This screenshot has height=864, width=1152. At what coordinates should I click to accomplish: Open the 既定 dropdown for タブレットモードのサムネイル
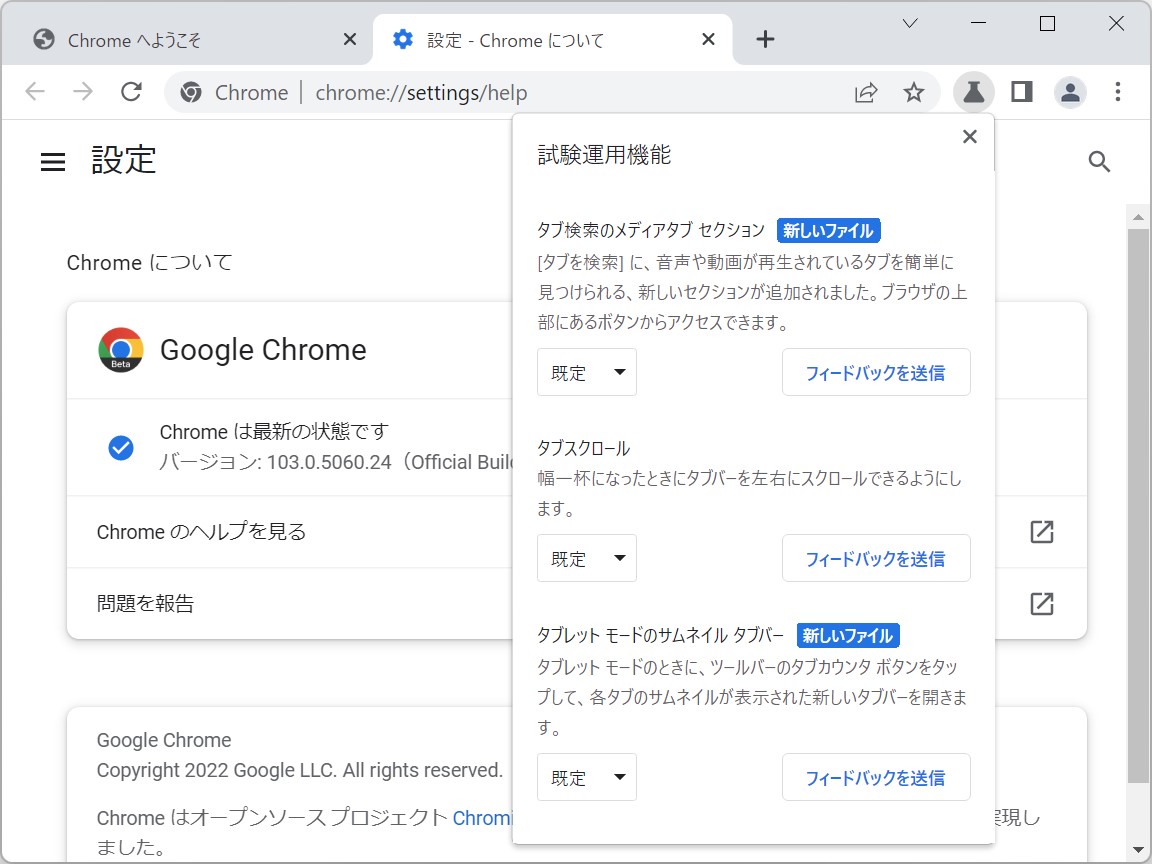586,777
